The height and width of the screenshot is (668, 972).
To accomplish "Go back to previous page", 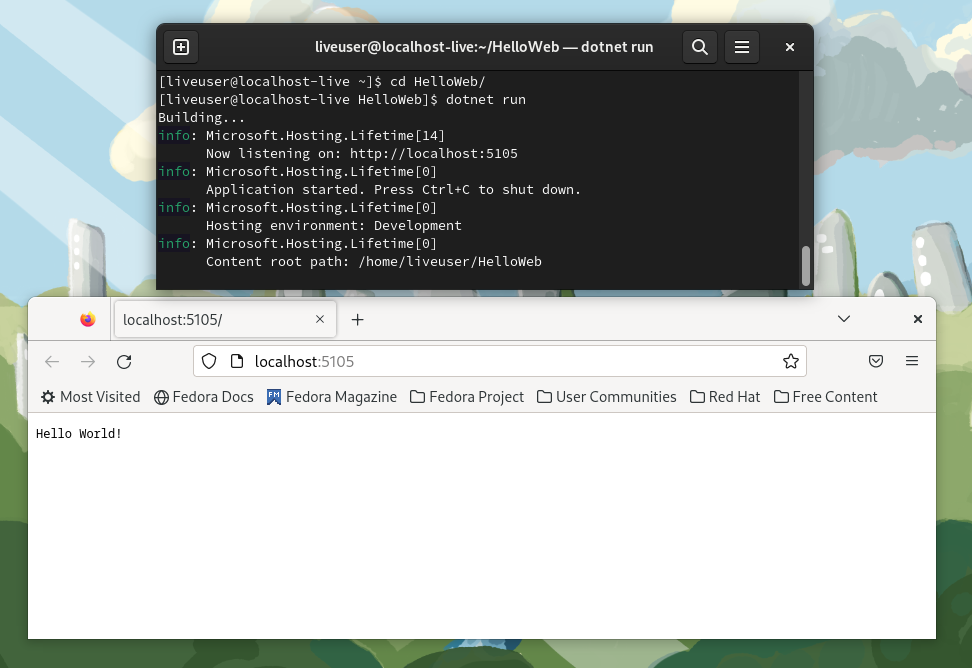I will pos(52,361).
